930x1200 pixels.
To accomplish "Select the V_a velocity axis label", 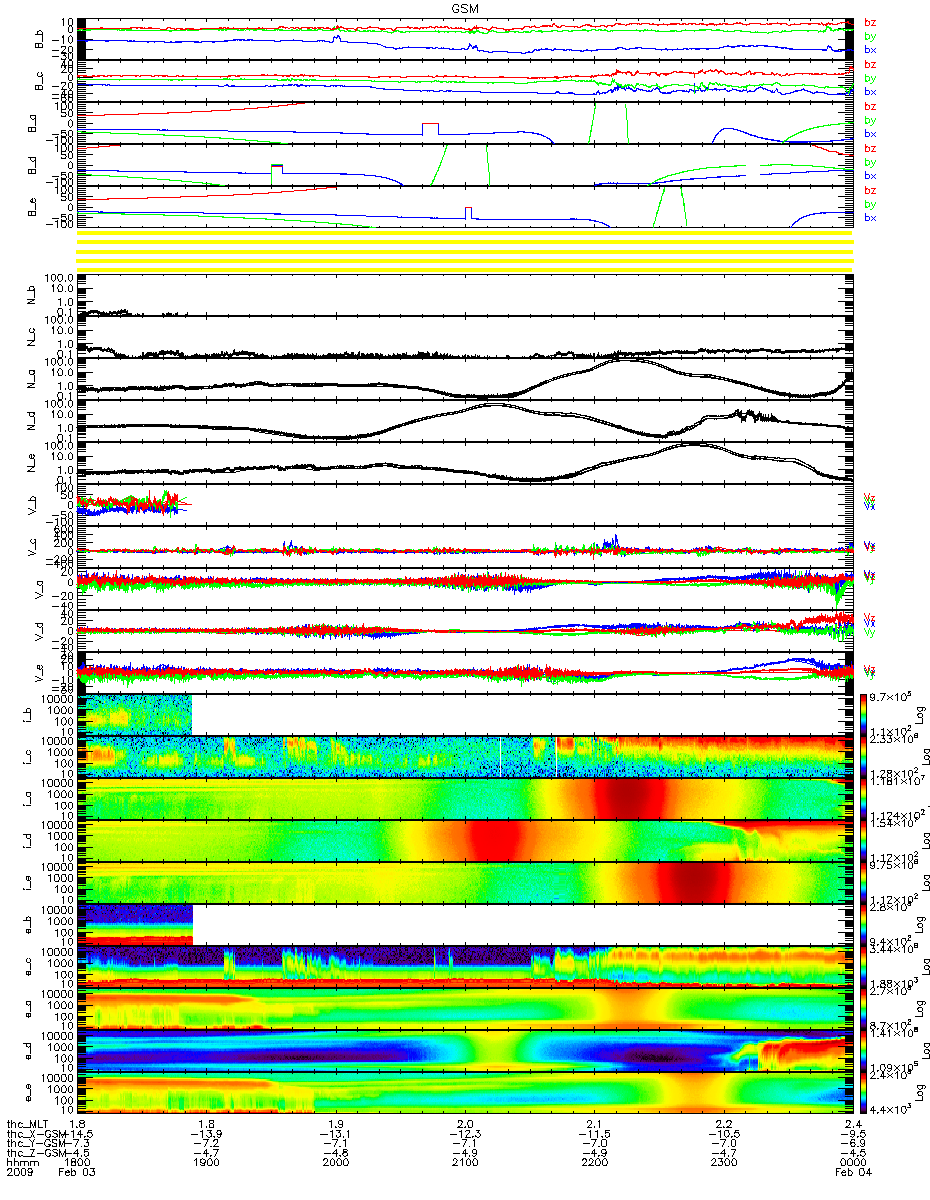I will (x=41, y=590).
